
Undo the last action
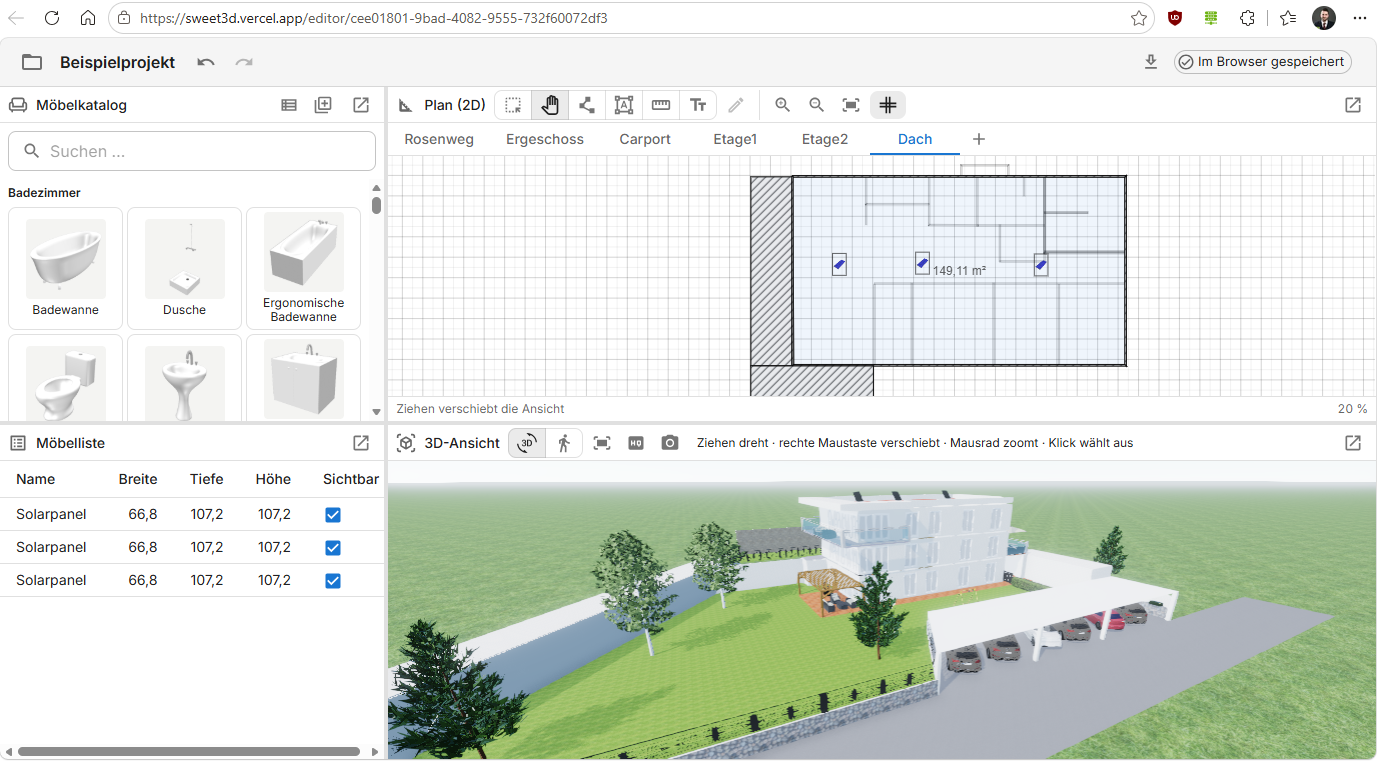tap(206, 62)
